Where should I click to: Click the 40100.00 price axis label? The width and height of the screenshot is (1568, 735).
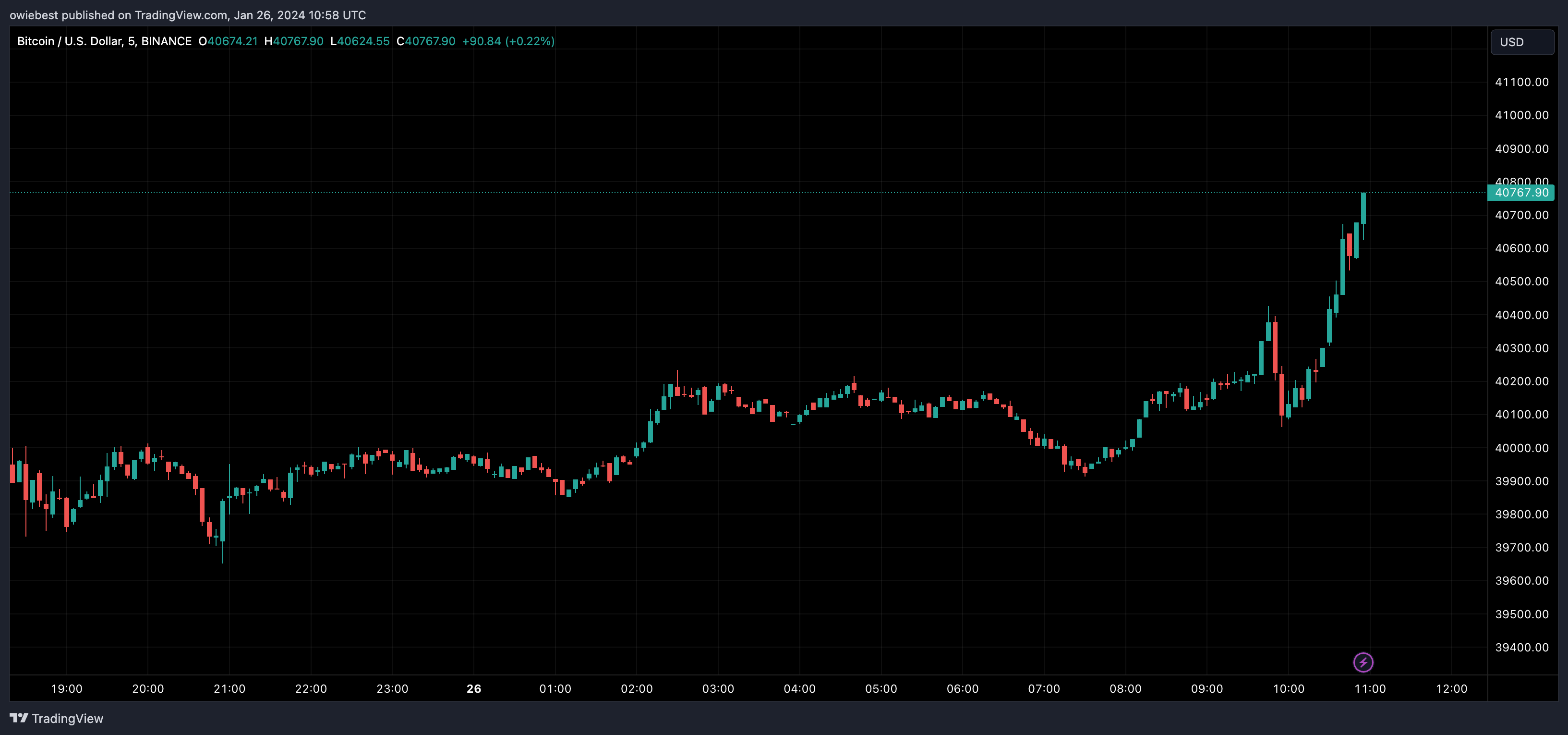click(1522, 414)
